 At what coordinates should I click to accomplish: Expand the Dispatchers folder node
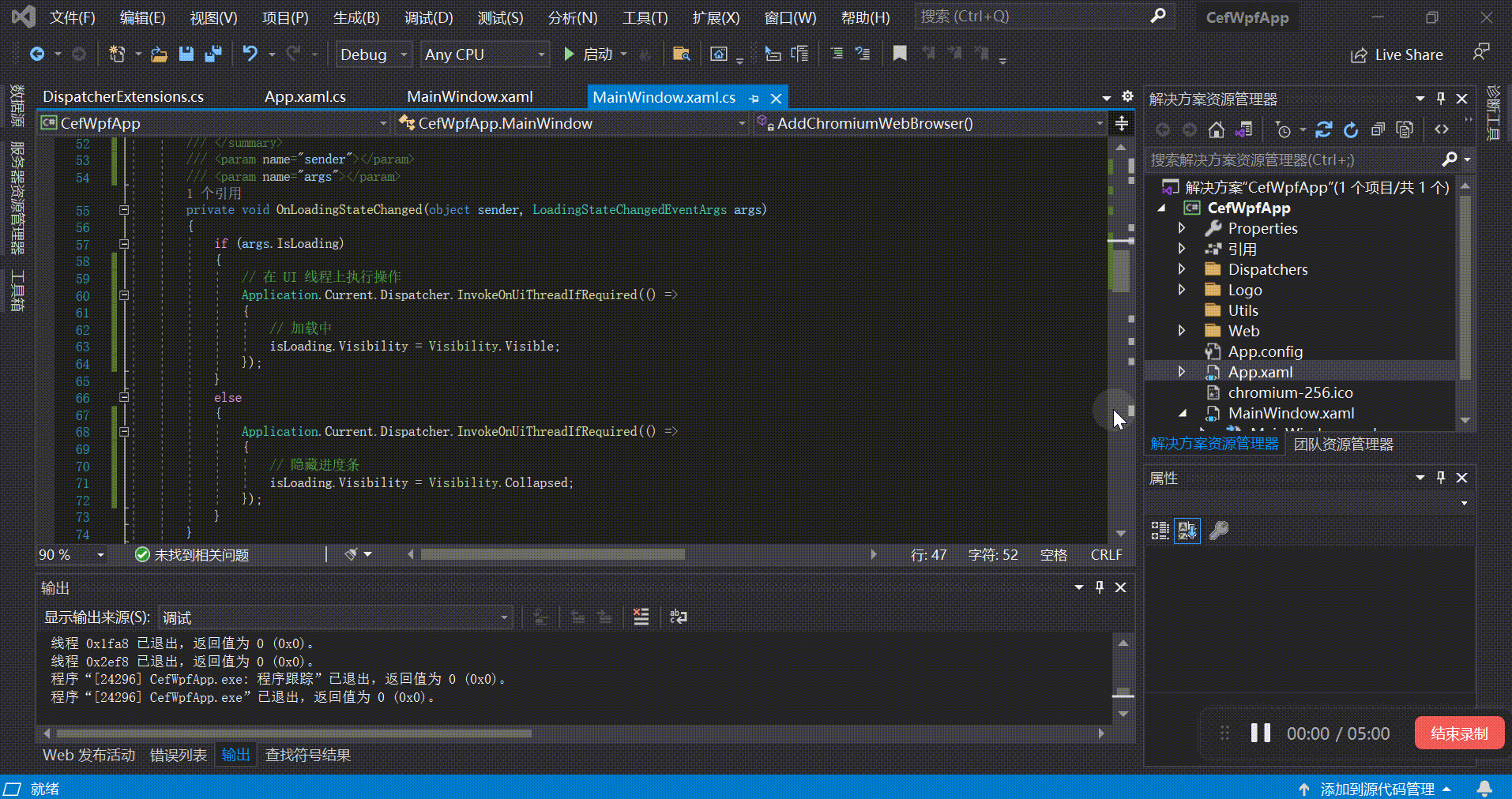(1182, 269)
